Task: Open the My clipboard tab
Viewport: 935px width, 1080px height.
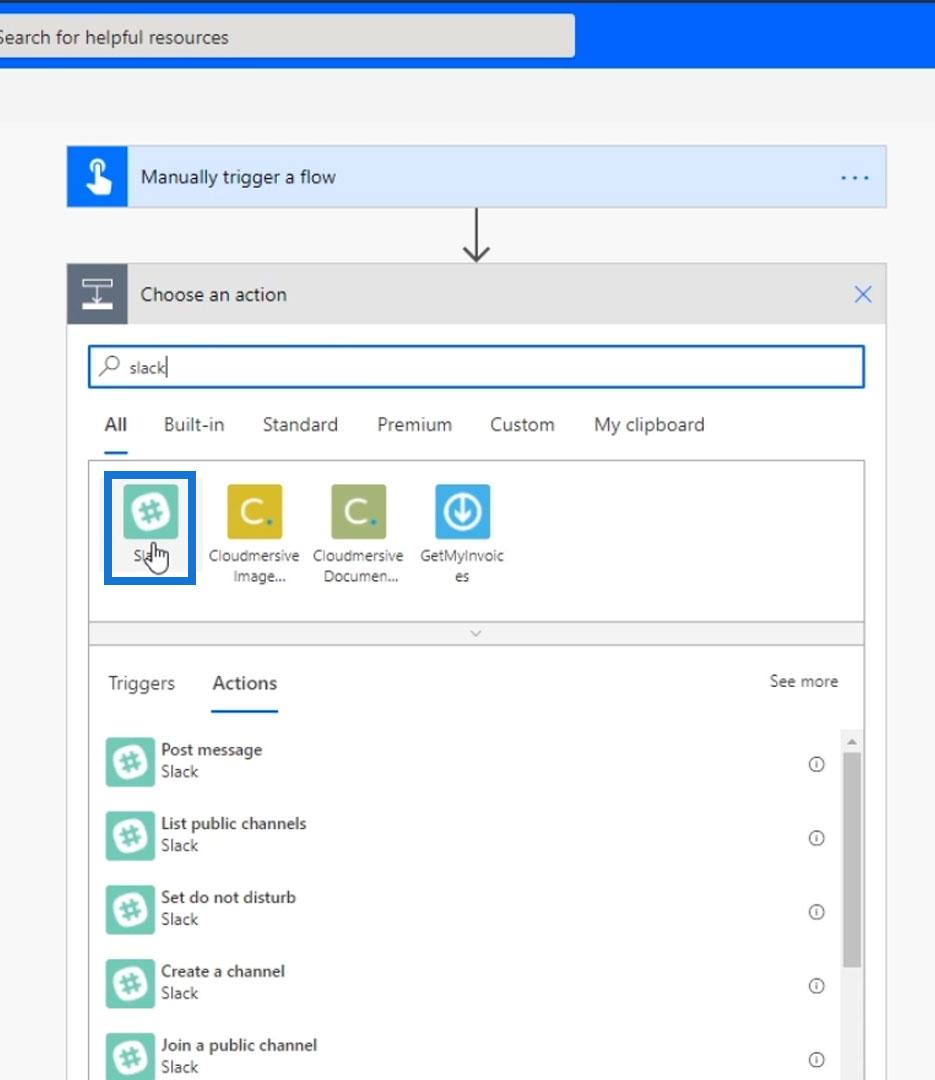Action: click(649, 424)
